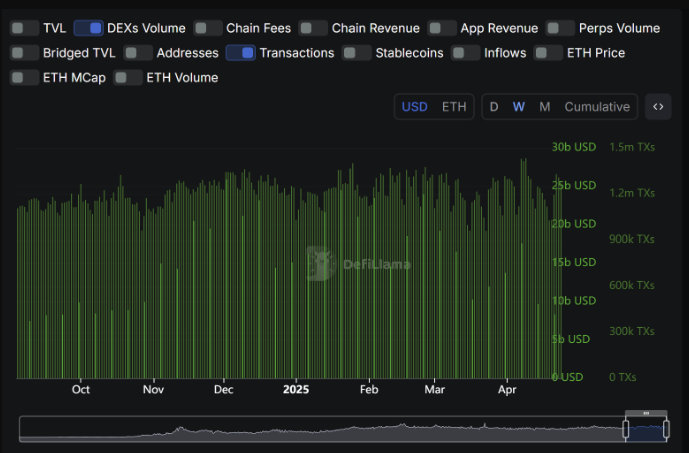Enable the Stablecoins toggle
This screenshot has width=689, height=453.
point(357,53)
